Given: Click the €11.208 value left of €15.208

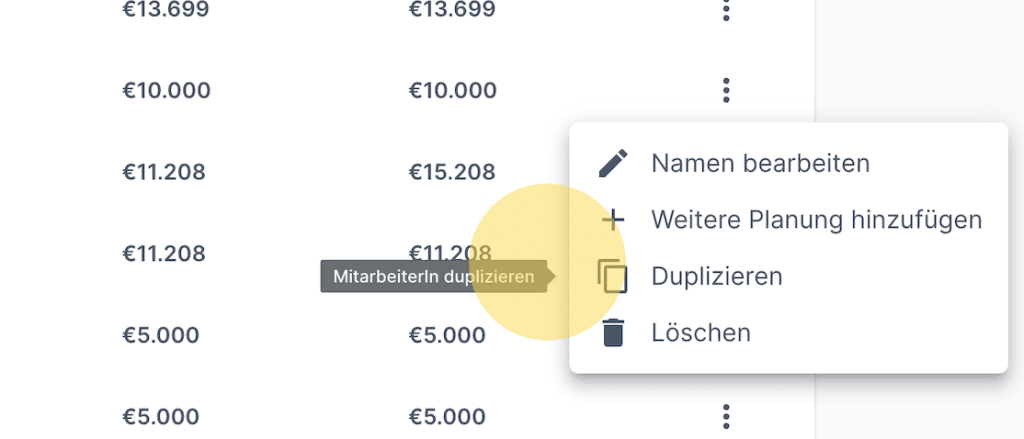Looking at the screenshot, I should click(164, 172).
